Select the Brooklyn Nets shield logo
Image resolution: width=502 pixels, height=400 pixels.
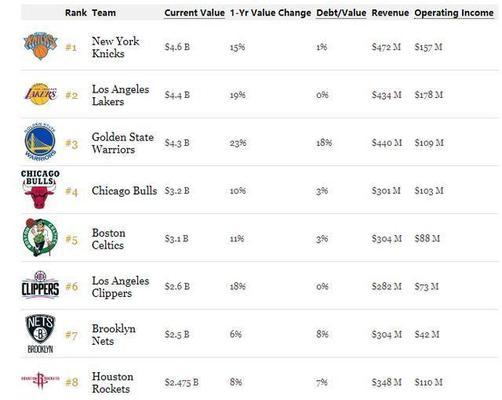point(40,333)
